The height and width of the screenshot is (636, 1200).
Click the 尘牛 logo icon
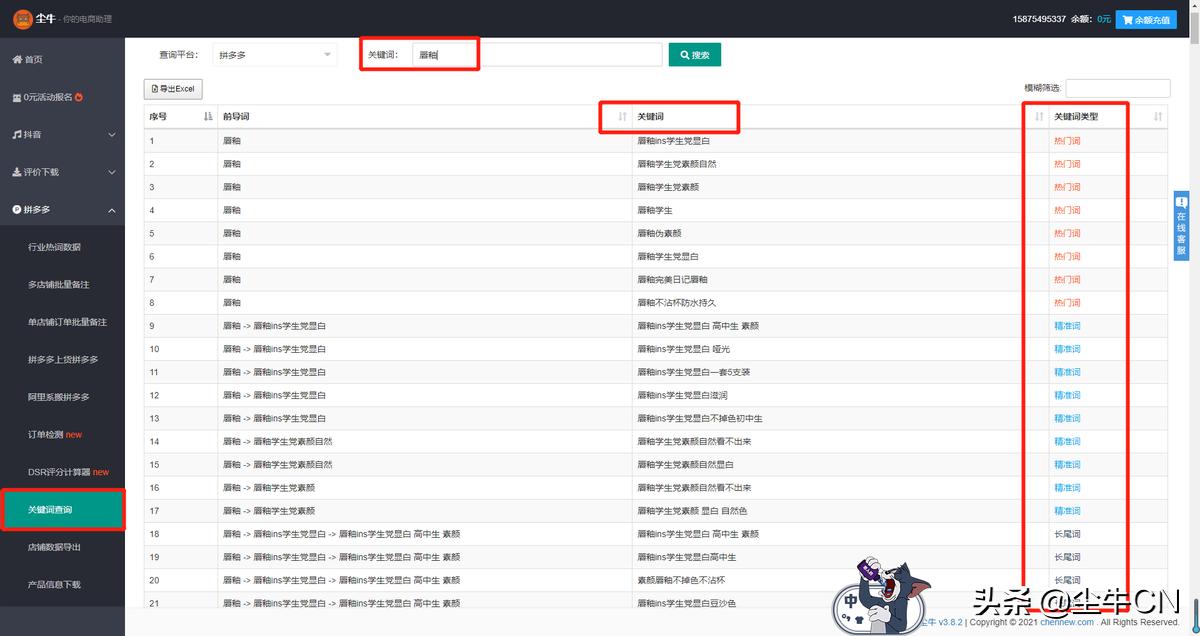[x=21, y=18]
